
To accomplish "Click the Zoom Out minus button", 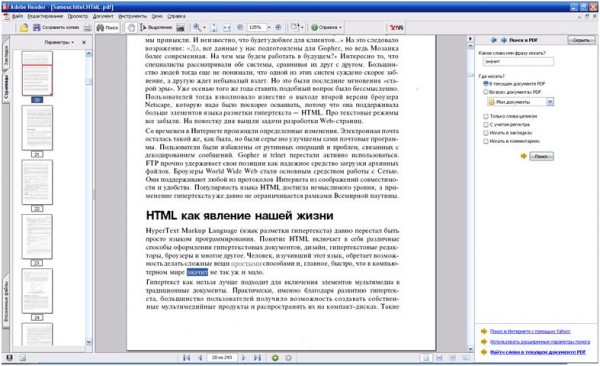I will (240, 28).
